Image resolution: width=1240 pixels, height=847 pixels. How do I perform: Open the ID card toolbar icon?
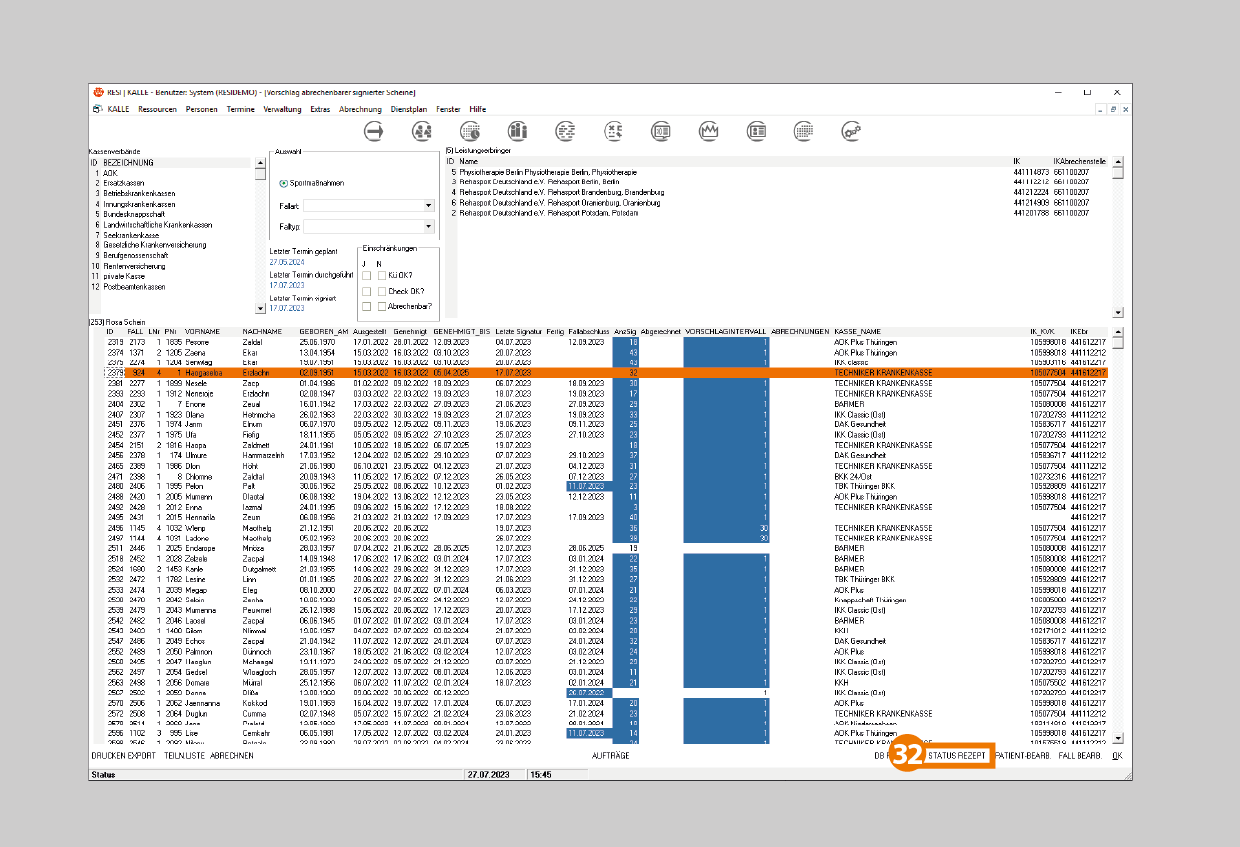coord(757,131)
